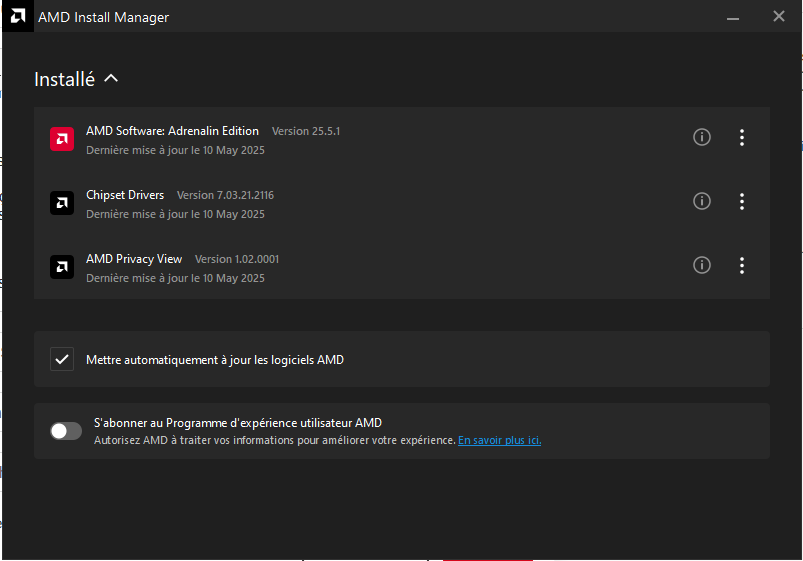Click the Adrenalin 'Dernière mise à jour' date
This screenshot has height=561, width=803.
(x=175, y=150)
